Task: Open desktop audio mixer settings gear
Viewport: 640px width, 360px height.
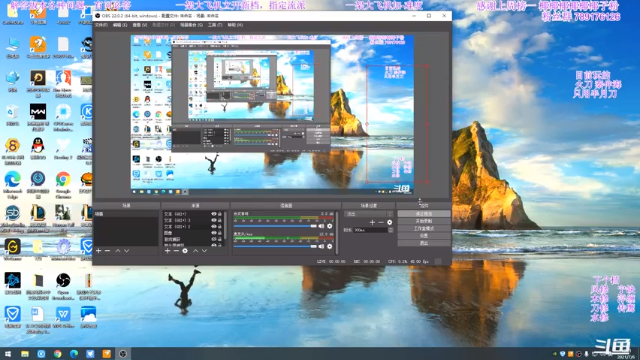Action: pyautogui.click(x=330, y=226)
